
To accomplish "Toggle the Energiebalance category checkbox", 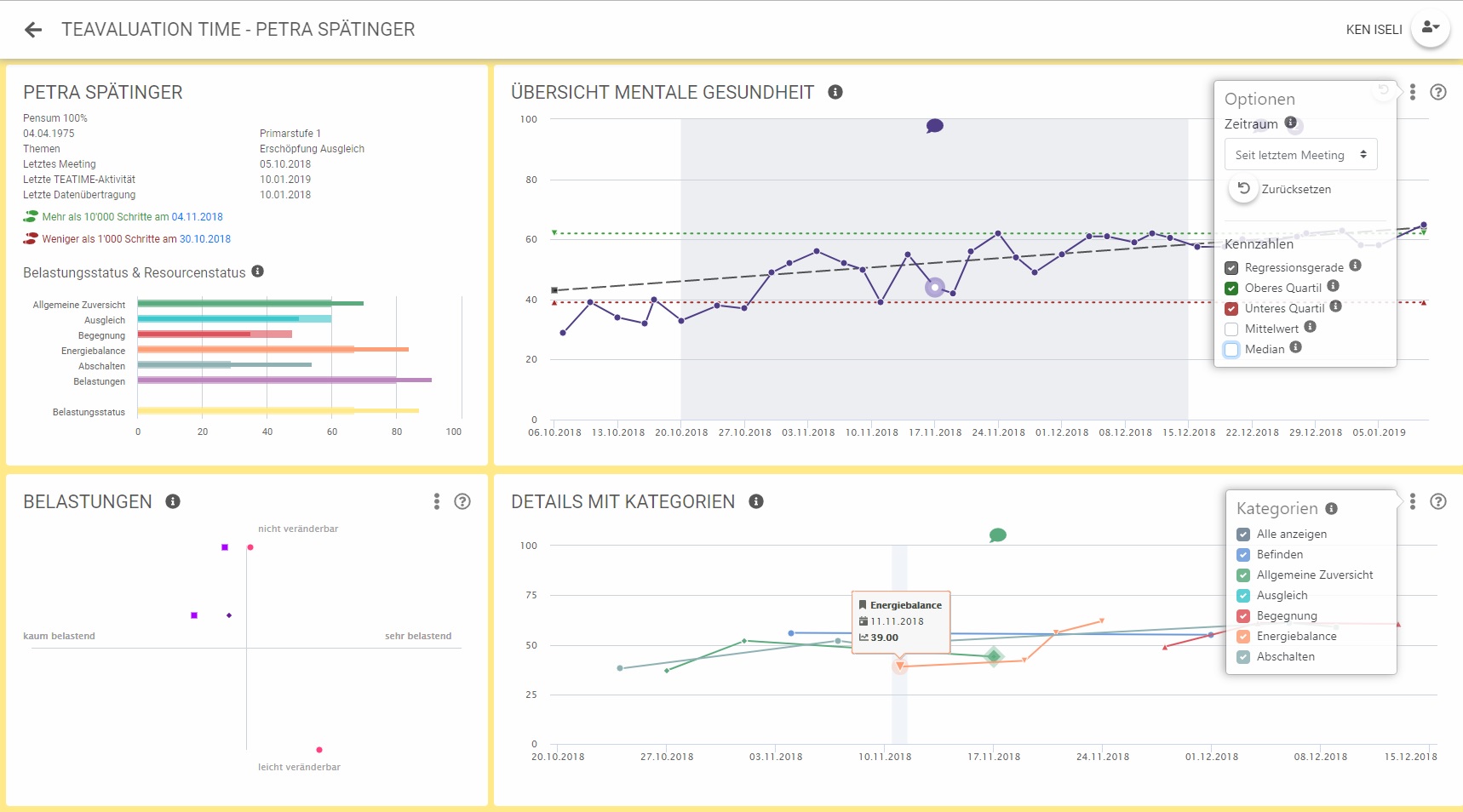I will (1243, 637).
